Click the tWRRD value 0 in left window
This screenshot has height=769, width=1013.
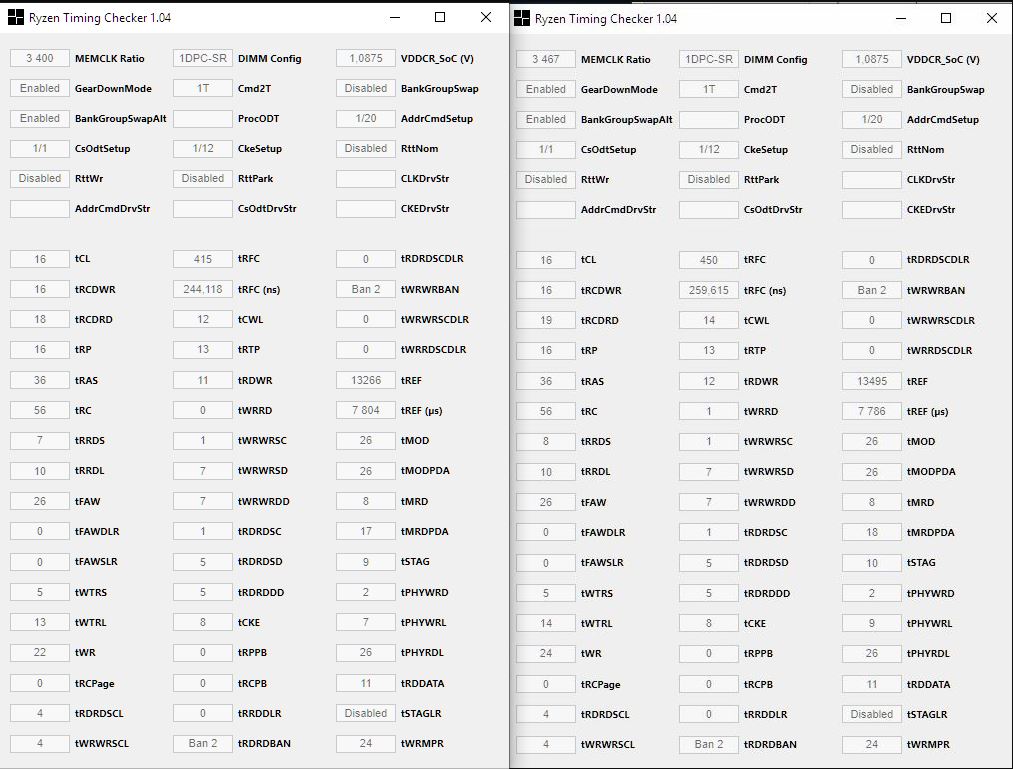pyautogui.click(x=203, y=410)
